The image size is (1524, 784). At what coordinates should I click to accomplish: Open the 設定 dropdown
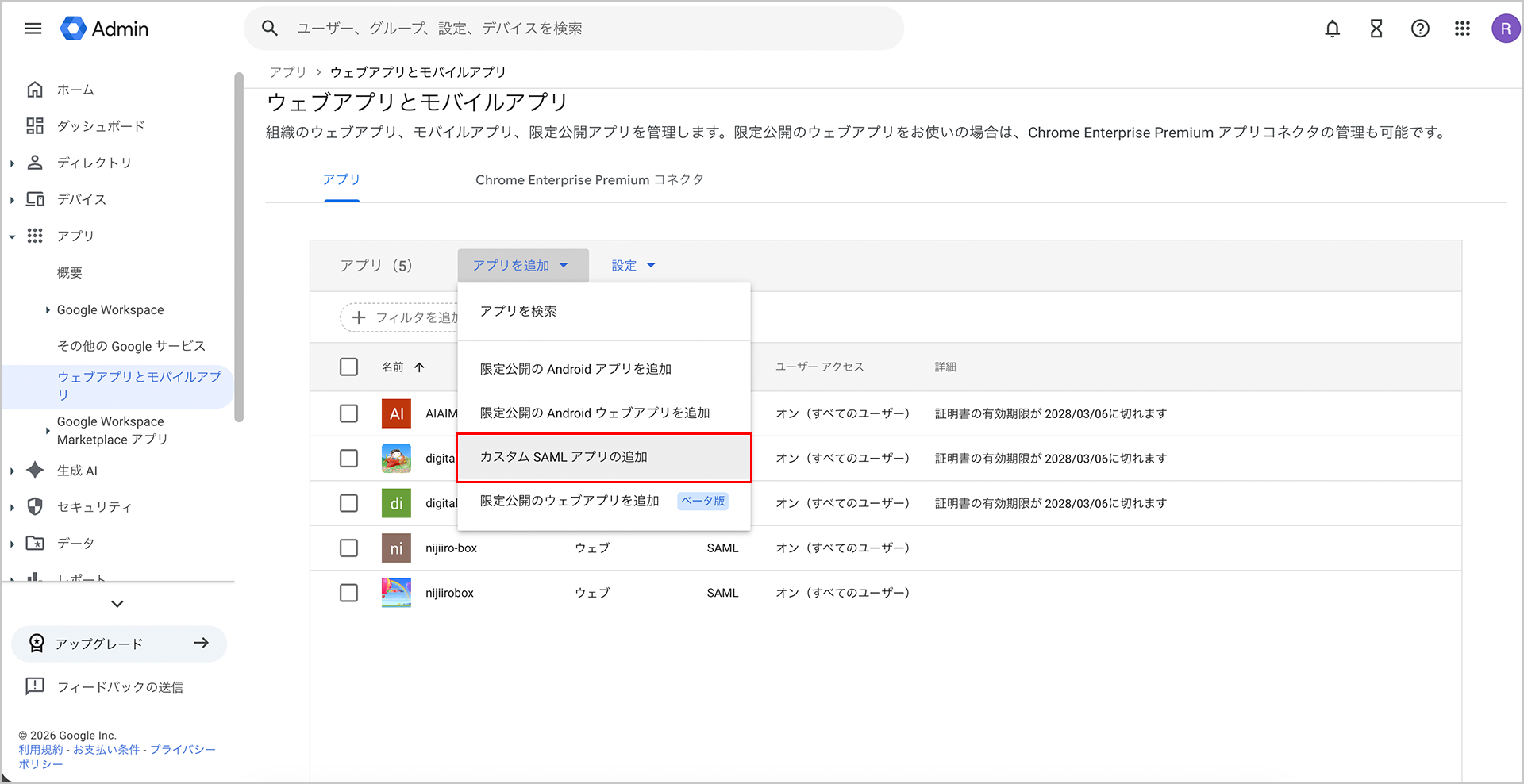pos(633,266)
